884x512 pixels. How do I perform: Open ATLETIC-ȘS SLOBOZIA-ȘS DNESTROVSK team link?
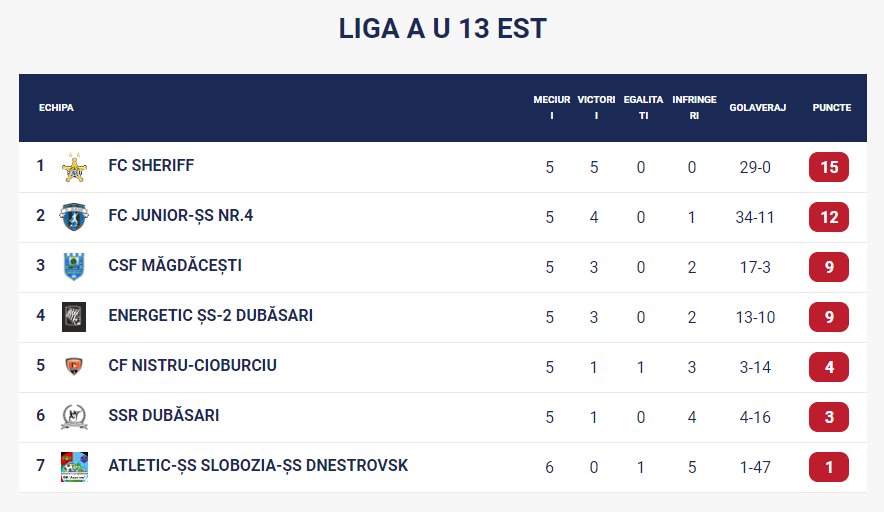click(x=258, y=466)
